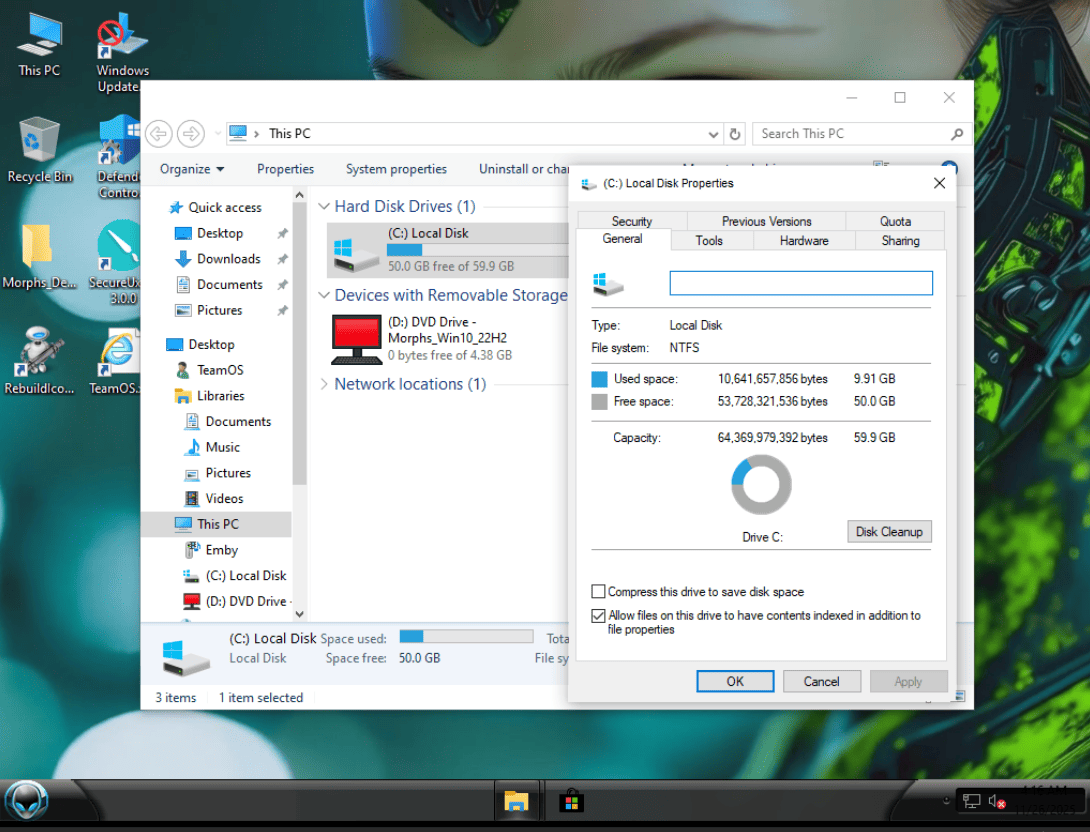This screenshot has width=1090, height=832.
Task: Select the (D:) DVD Drive icon
Action: pos(356,339)
